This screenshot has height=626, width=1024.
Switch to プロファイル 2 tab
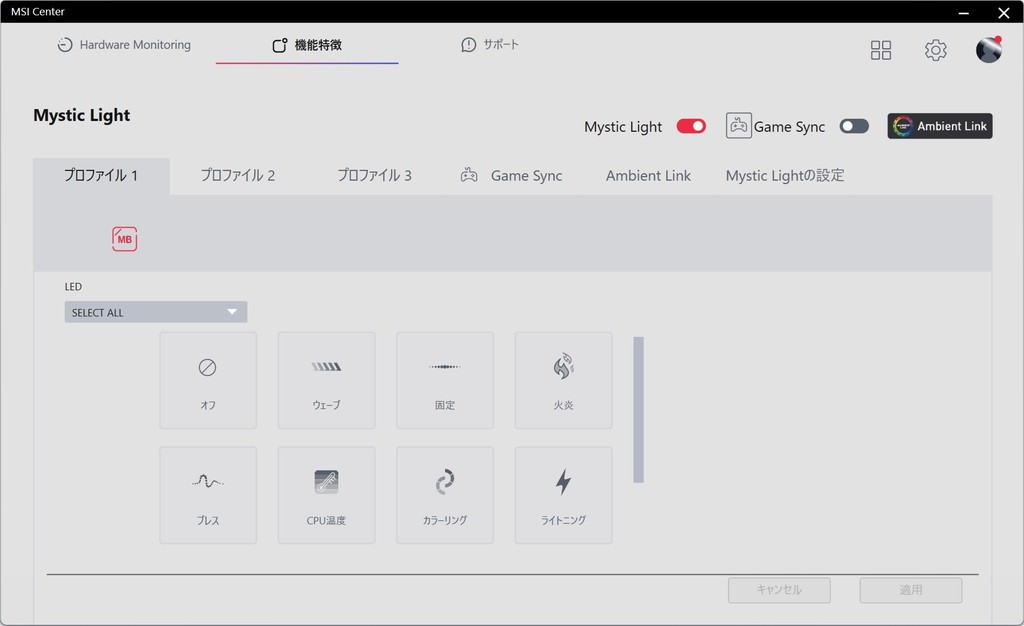click(x=237, y=175)
